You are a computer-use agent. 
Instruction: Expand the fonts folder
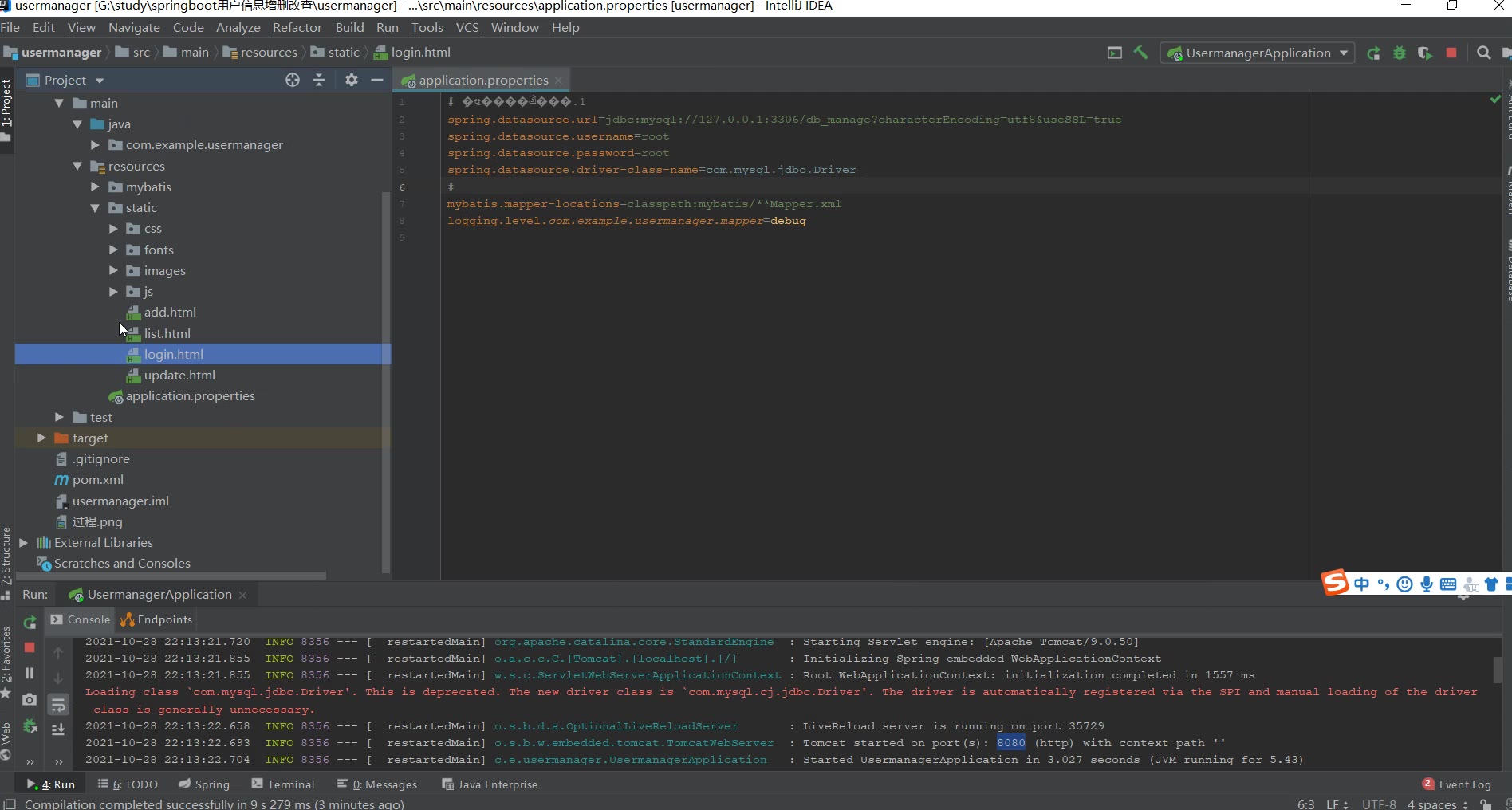[113, 250]
